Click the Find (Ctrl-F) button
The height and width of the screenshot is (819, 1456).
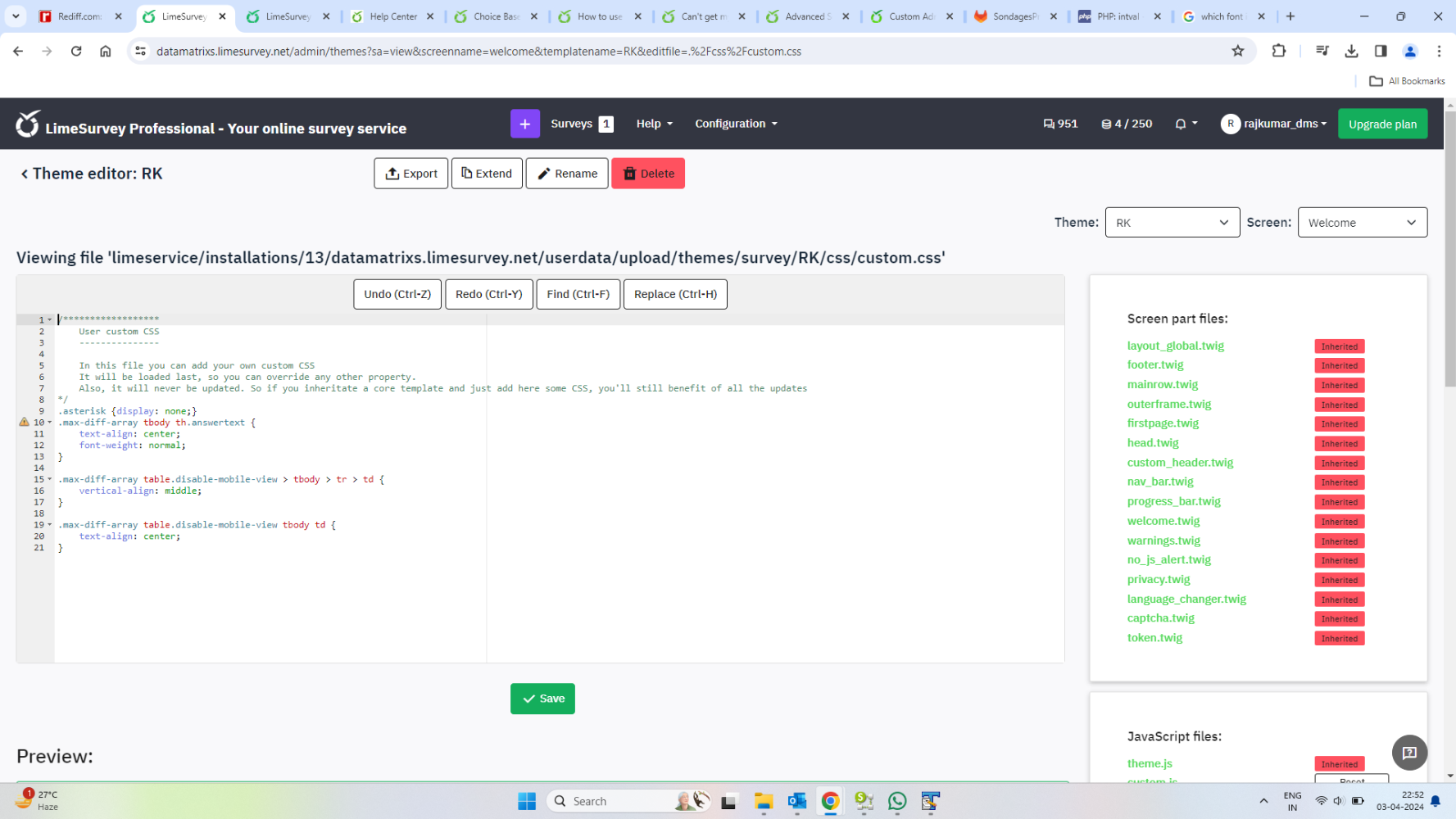click(578, 294)
